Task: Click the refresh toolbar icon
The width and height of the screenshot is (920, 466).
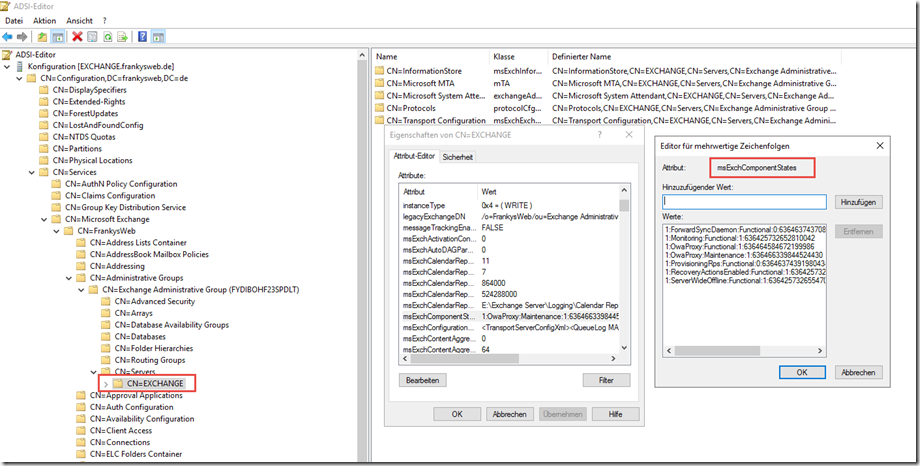Action: pyautogui.click(x=106, y=36)
